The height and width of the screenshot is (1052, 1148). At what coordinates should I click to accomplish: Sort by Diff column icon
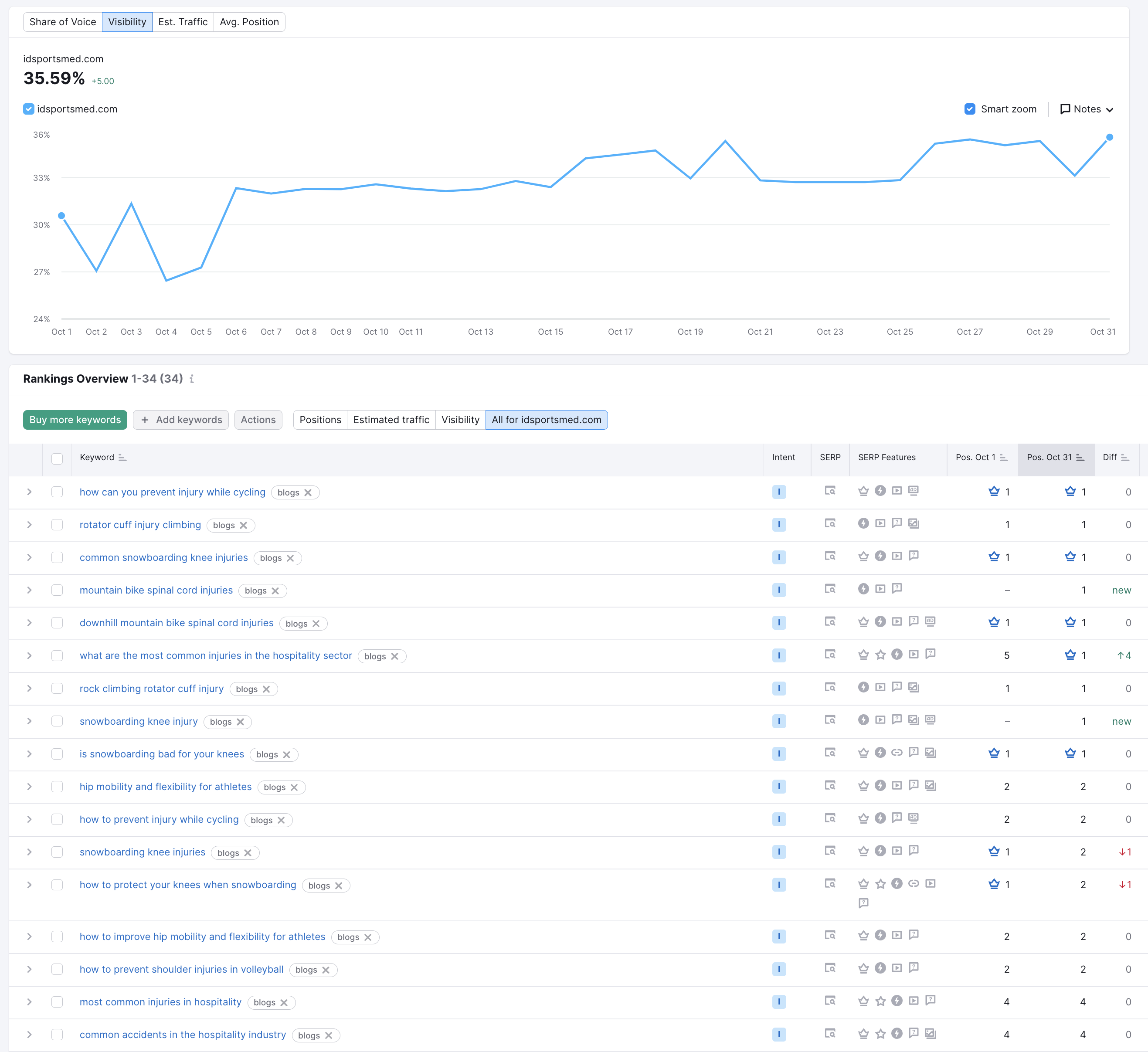coord(1124,458)
